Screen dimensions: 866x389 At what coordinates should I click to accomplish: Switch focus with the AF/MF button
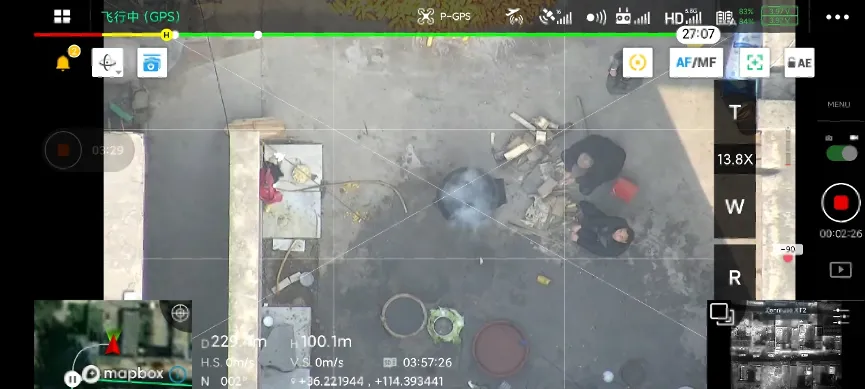coord(696,62)
